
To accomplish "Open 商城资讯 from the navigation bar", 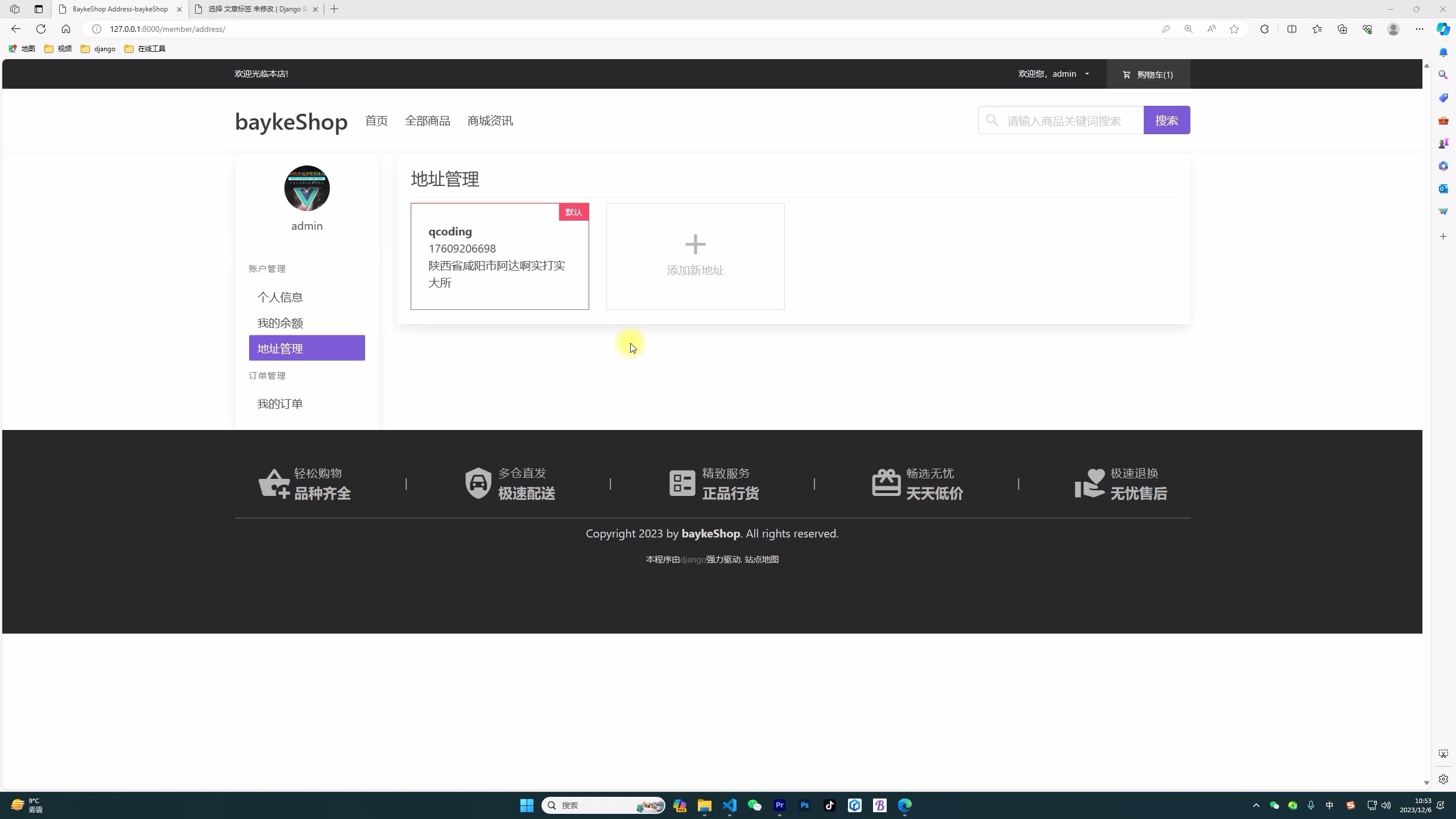I will [x=490, y=120].
